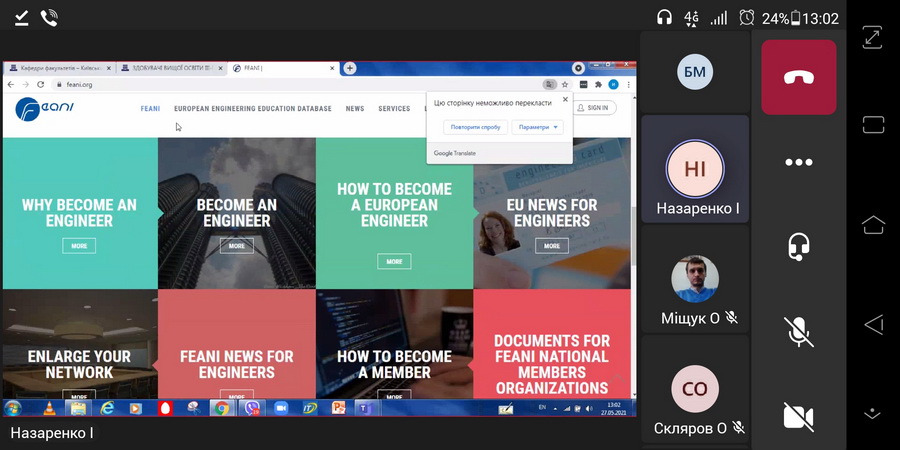Click the SIGN IN button
This screenshot has height=450, width=900.
click(x=595, y=108)
